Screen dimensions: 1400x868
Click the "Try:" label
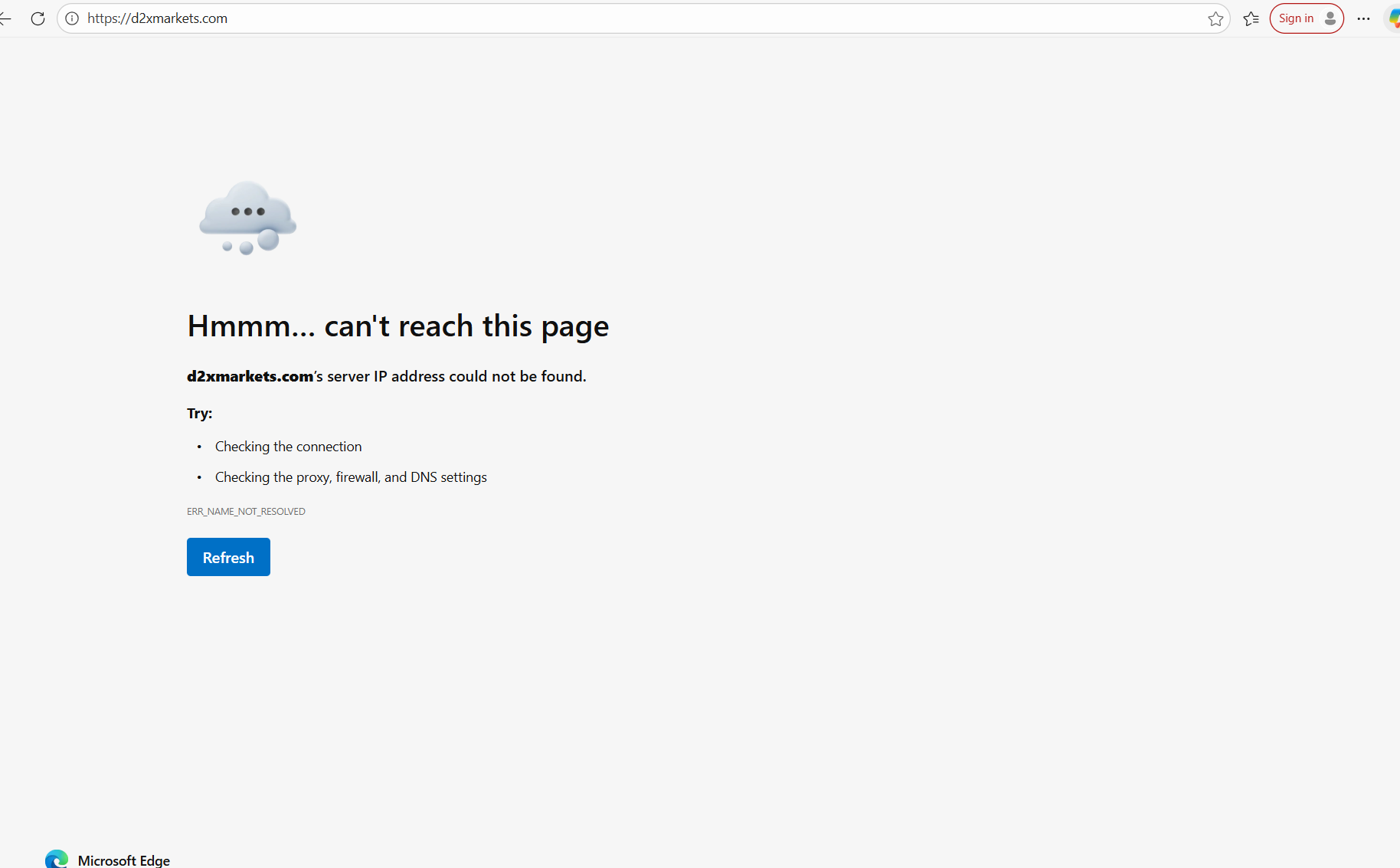pos(199,413)
